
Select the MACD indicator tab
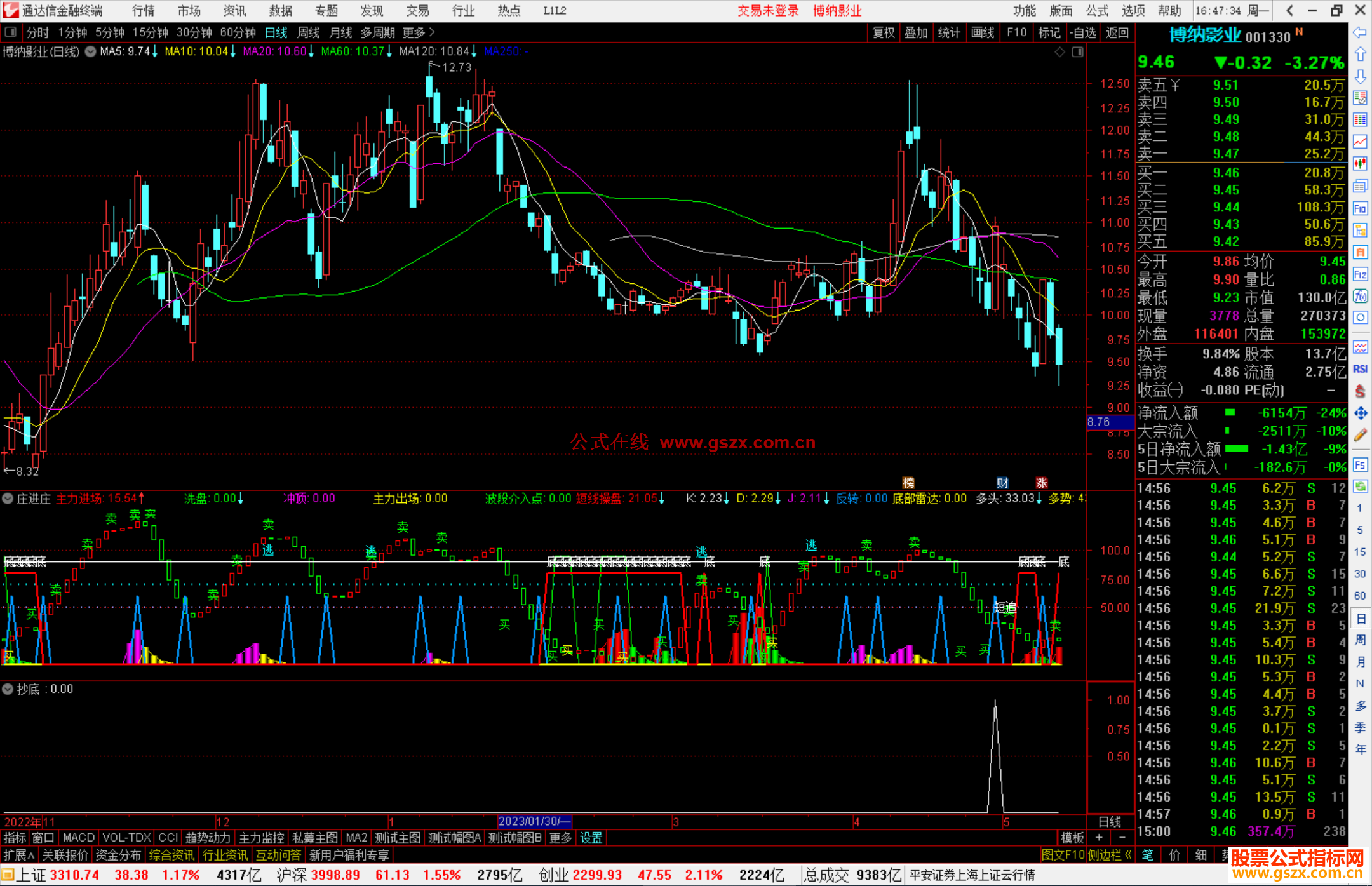tap(78, 838)
